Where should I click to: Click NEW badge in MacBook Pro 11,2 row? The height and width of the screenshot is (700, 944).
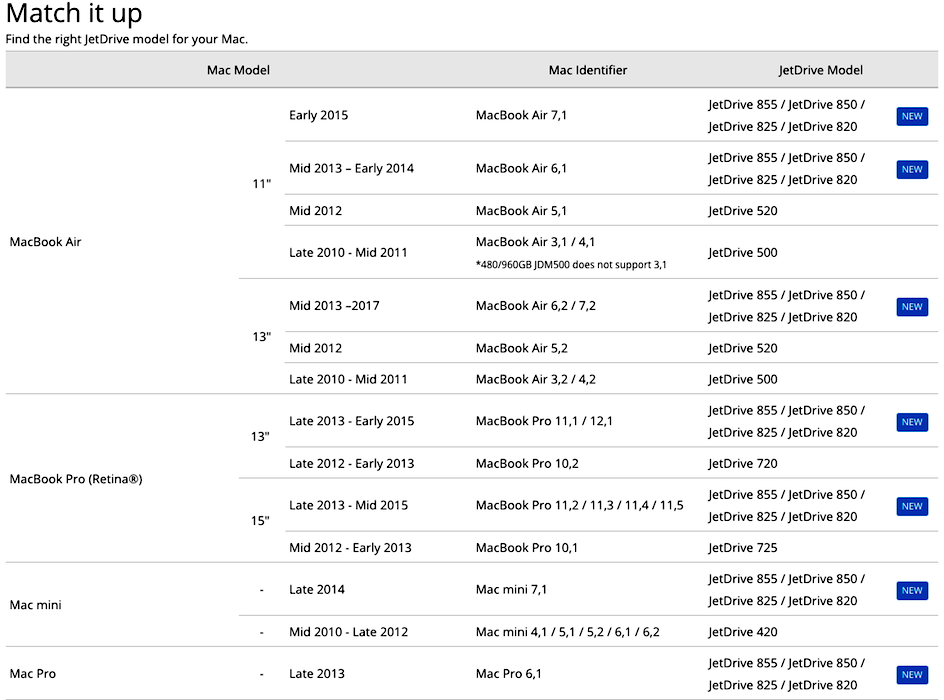(x=911, y=506)
